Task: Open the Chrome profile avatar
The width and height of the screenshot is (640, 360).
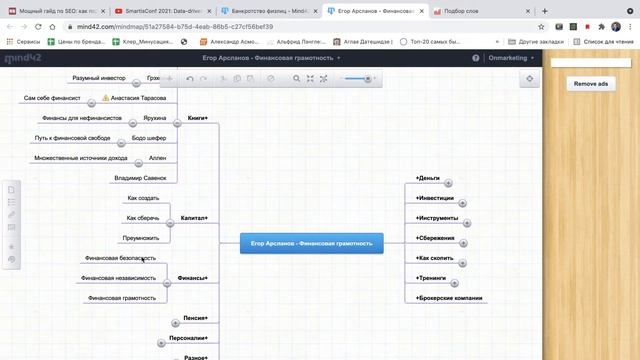Action: [x=616, y=27]
